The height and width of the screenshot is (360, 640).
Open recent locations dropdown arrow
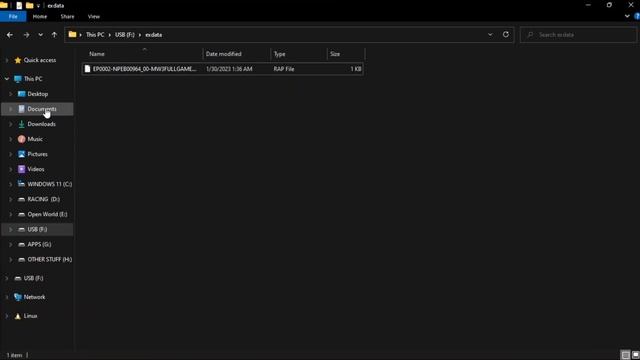pyautogui.click(x=40, y=35)
